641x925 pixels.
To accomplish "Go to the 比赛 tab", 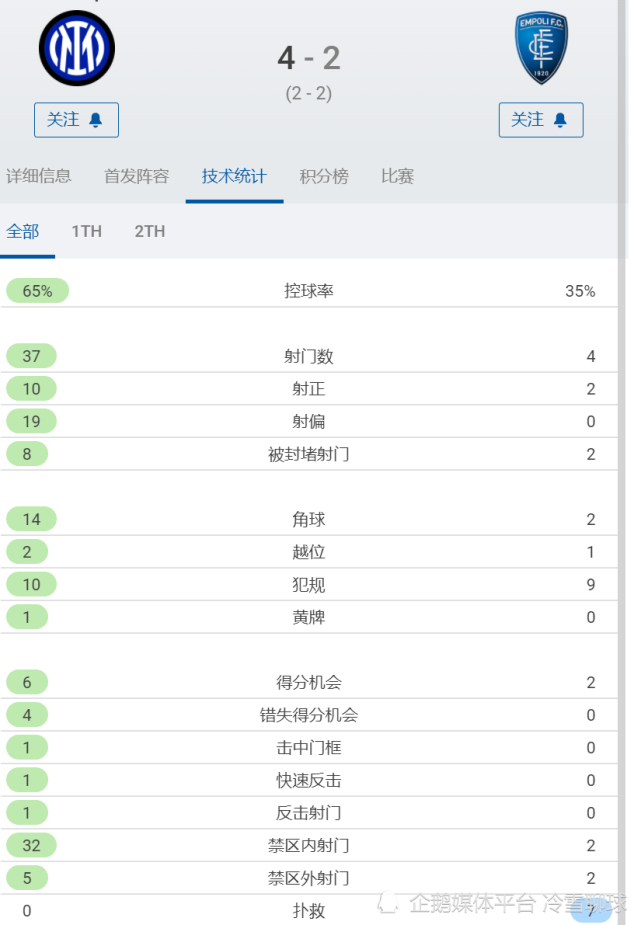I will [397, 176].
